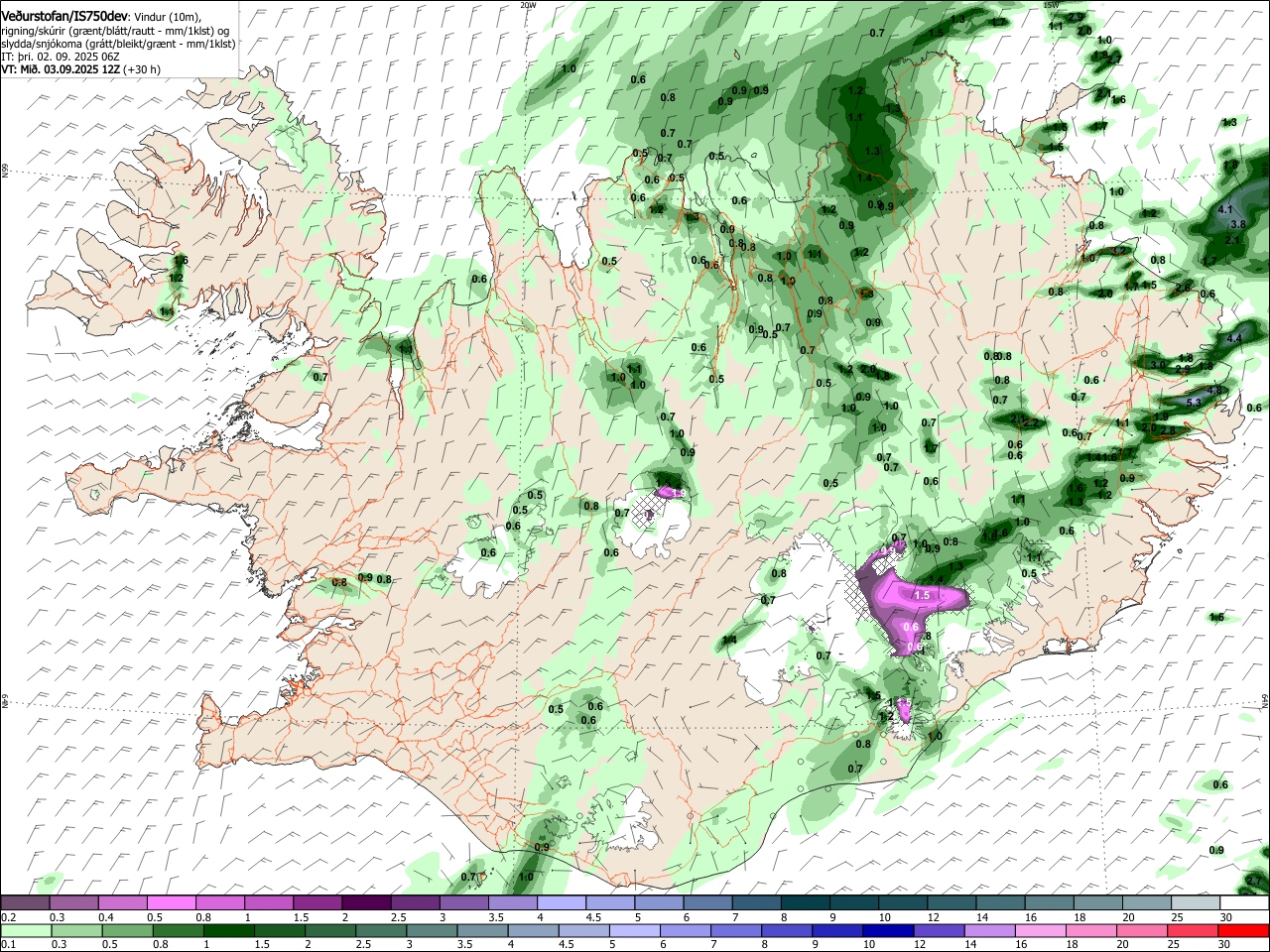Click the lower legend swatch labeled 0.1
The height and width of the screenshot is (952, 1270).
point(25,930)
